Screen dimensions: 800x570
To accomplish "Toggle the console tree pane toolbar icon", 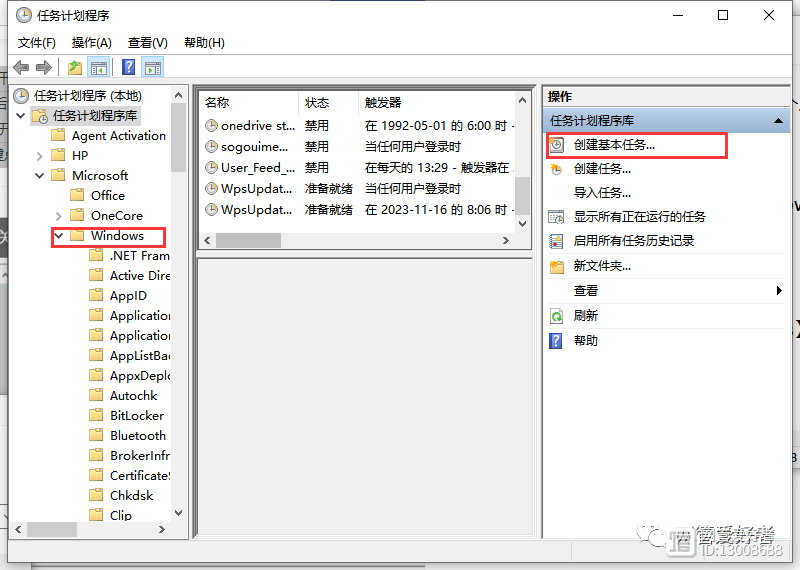I will tap(99, 67).
